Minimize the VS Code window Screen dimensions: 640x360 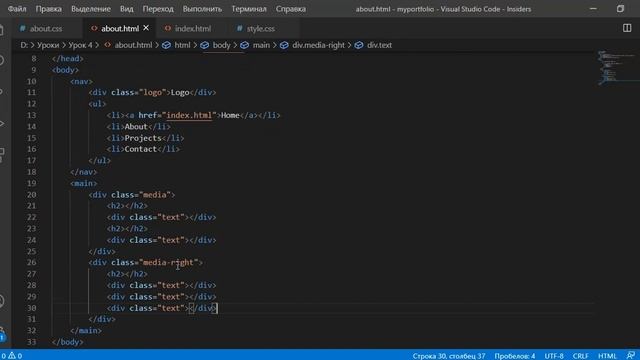[593, 9]
